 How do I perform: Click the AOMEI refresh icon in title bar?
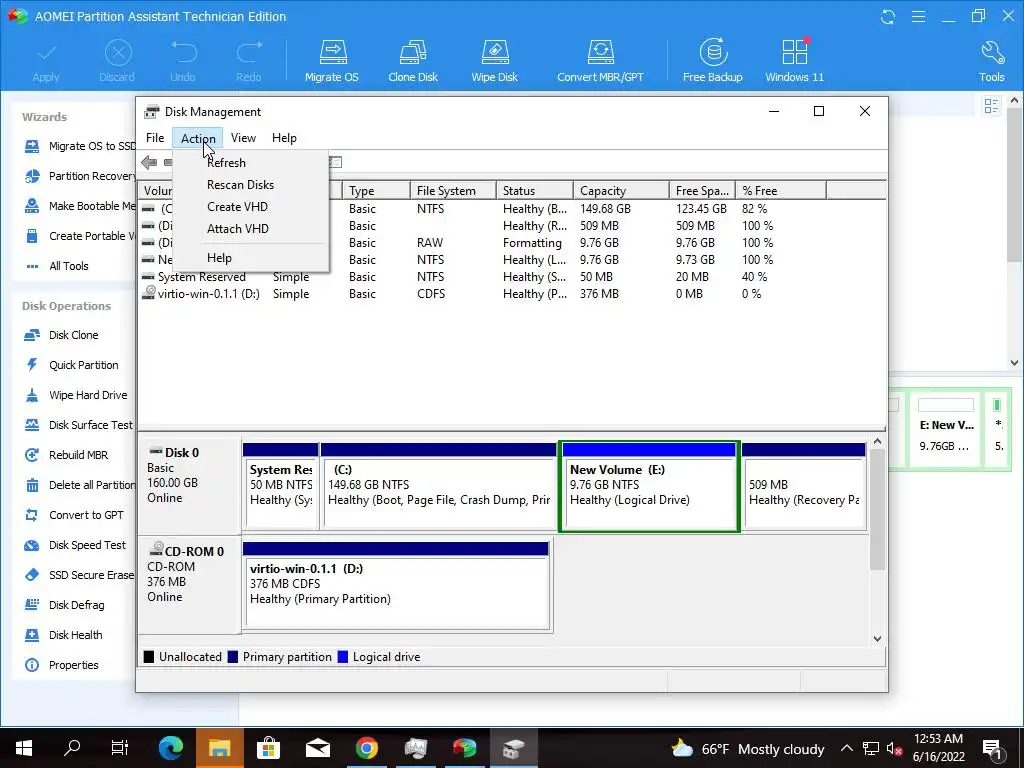pyautogui.click(x=888, y=16)
